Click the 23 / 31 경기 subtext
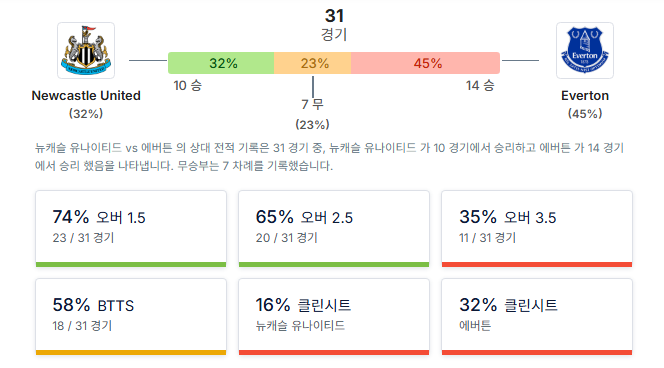 pos(83,238)
